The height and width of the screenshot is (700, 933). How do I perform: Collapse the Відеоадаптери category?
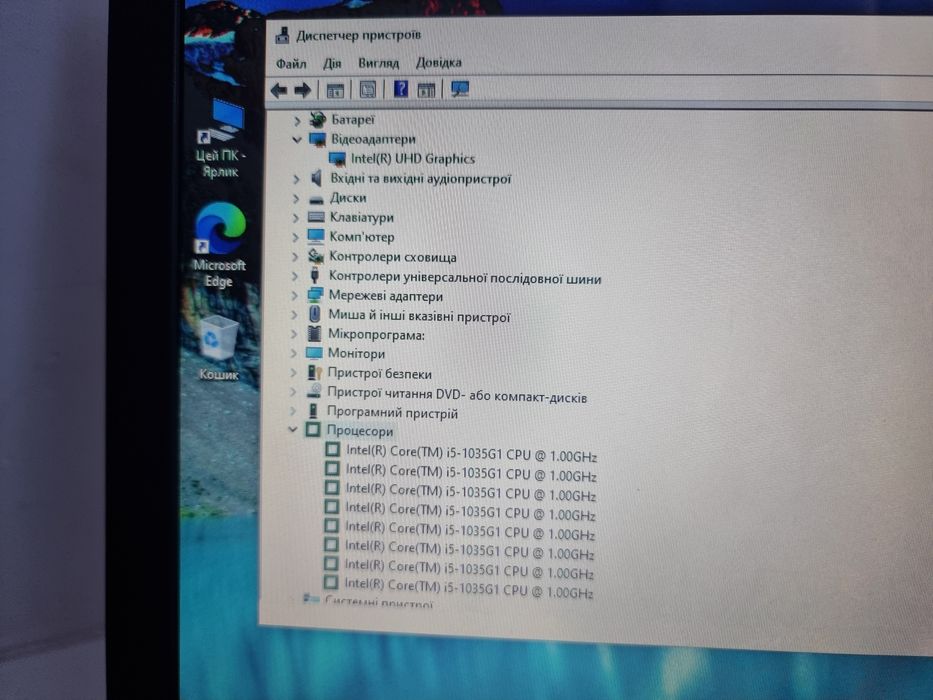coord(297,140)
